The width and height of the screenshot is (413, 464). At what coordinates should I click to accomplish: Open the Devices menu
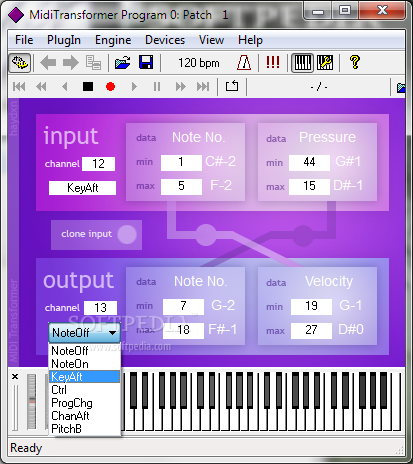coord(165,40)
